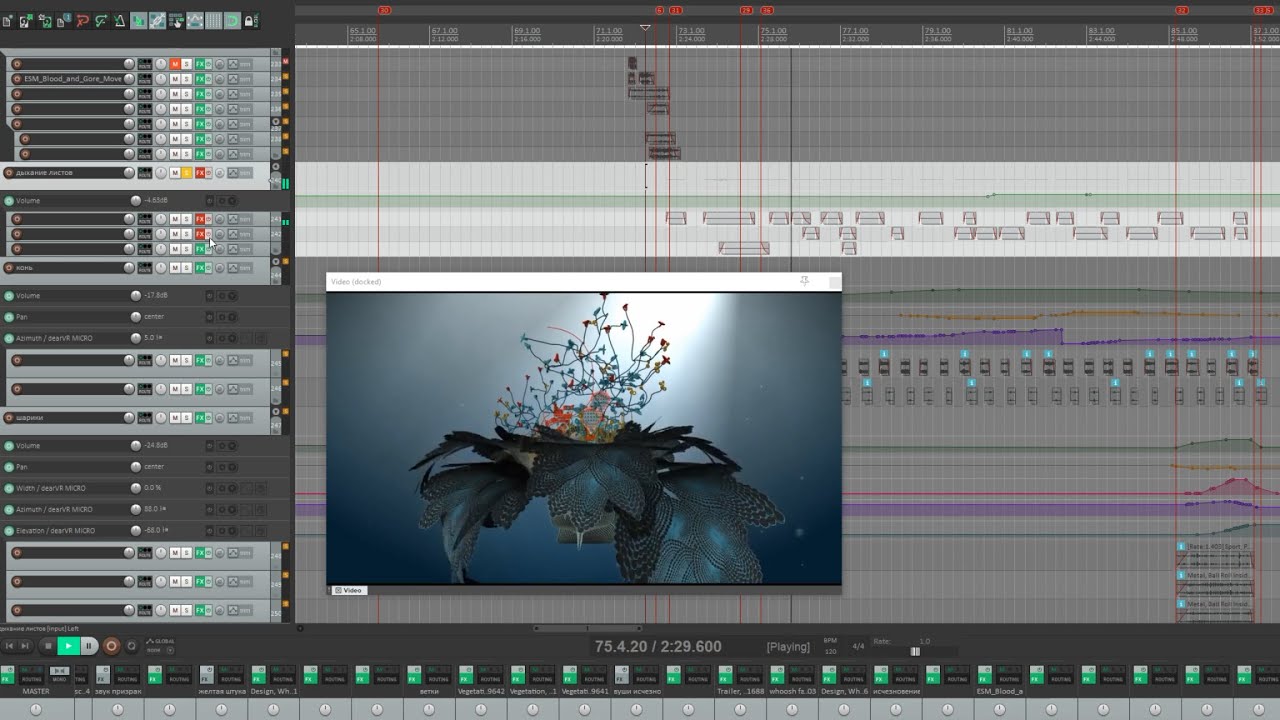Viewport: 1280px width, 720px height.
Task: Click the transport Record button
Action: click(111, 646)
